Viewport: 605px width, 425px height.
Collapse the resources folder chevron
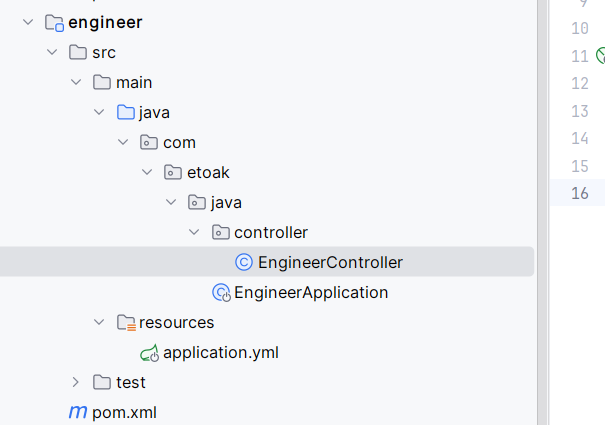point(99,323)
